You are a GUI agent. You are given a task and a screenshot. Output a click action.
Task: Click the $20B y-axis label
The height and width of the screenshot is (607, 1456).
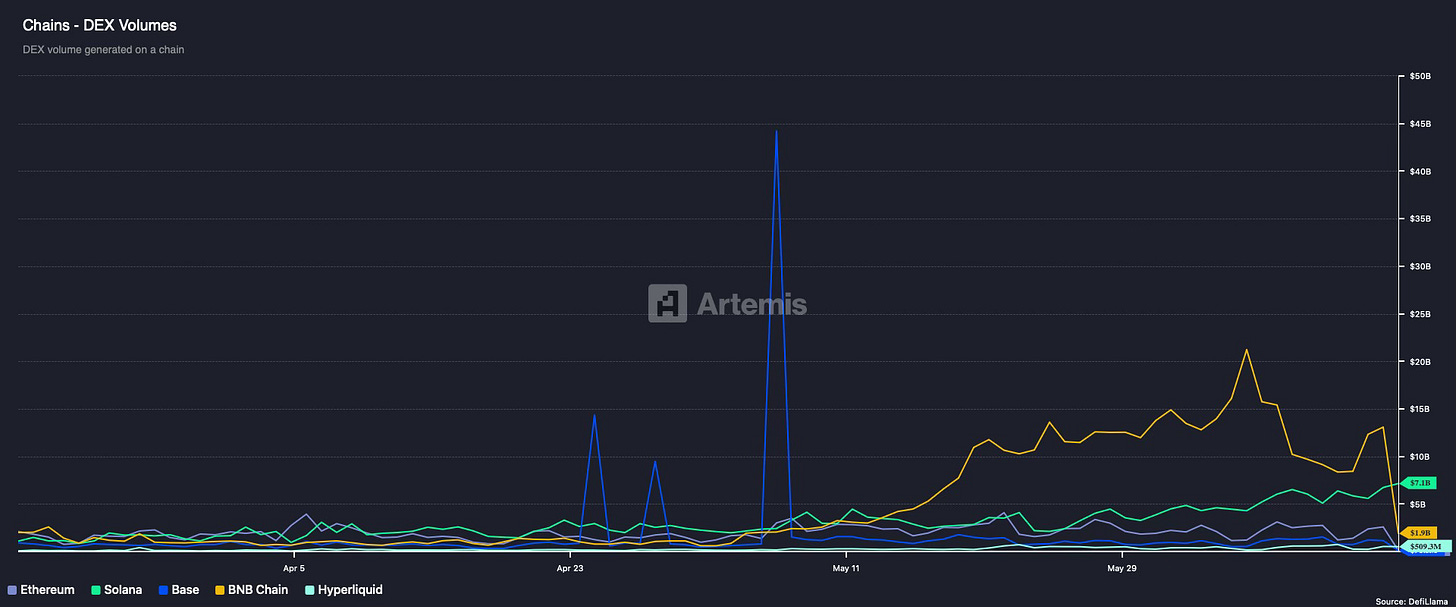(1420, 361)
